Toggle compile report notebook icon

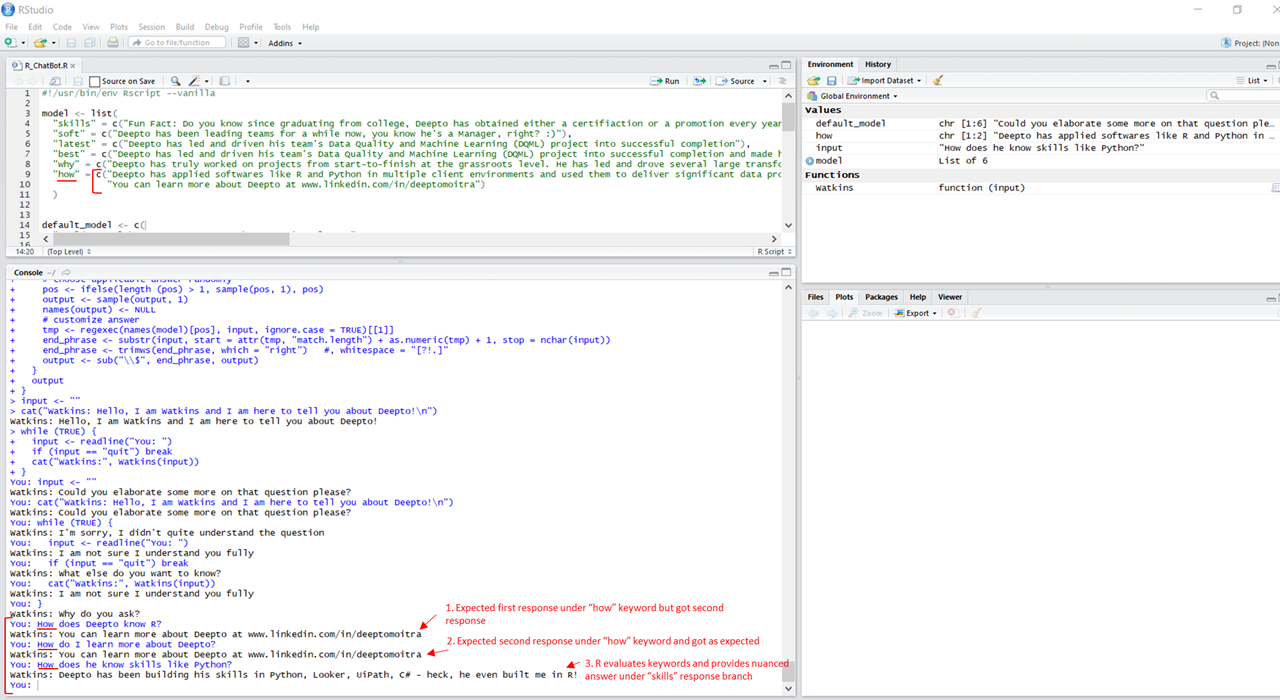[x=224, y=81]
